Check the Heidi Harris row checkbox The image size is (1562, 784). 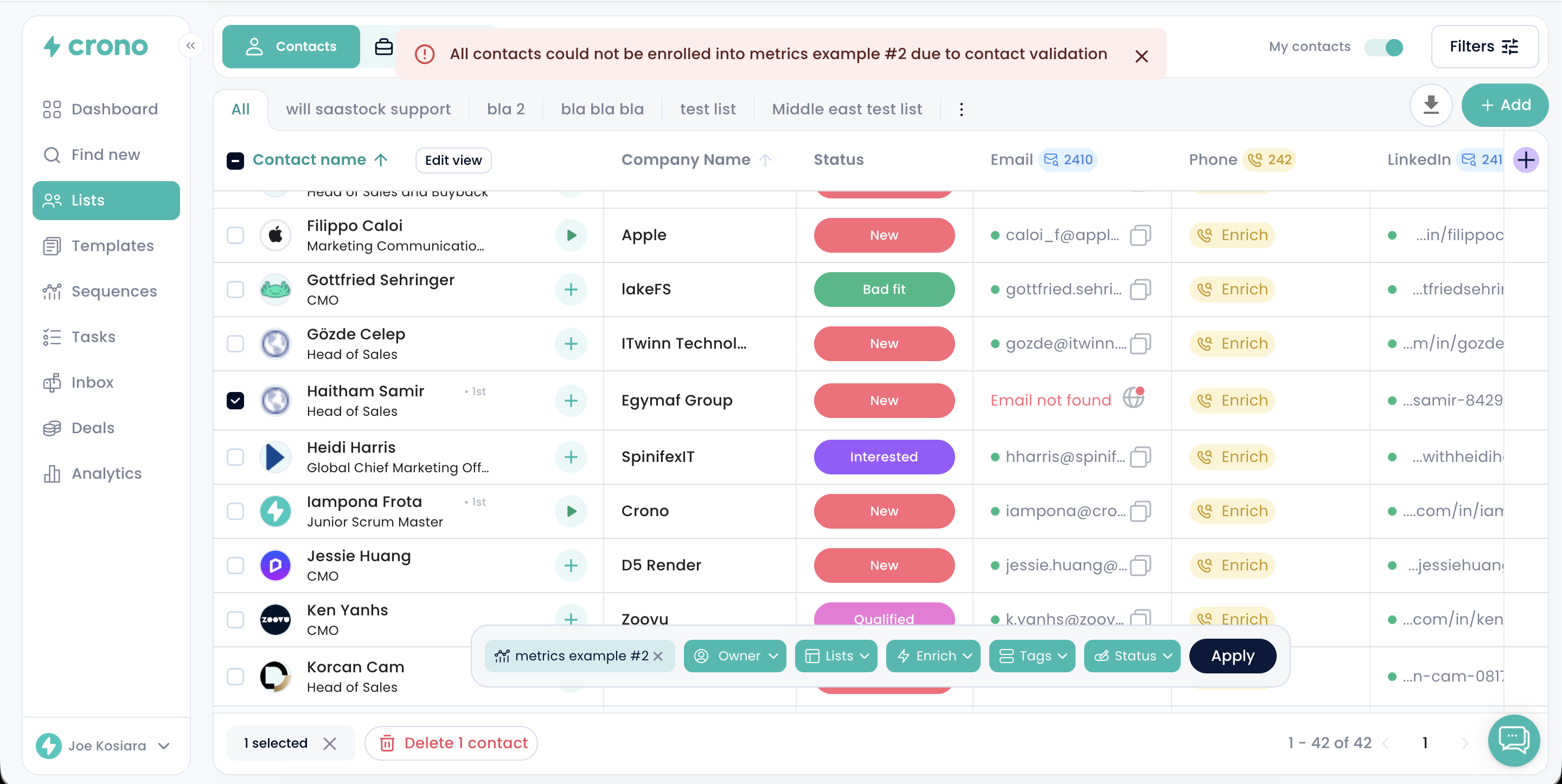[235, 457]
